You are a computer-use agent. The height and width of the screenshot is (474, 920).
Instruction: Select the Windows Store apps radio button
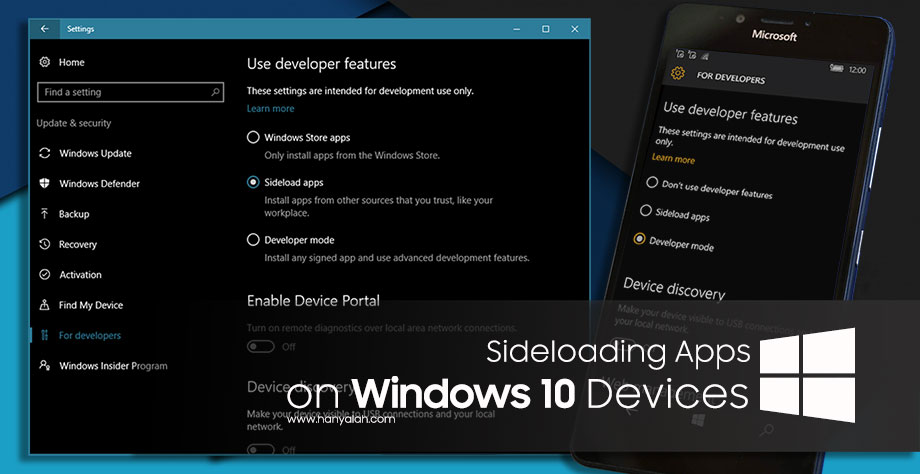pyautogui.click(x=253, y=137)
